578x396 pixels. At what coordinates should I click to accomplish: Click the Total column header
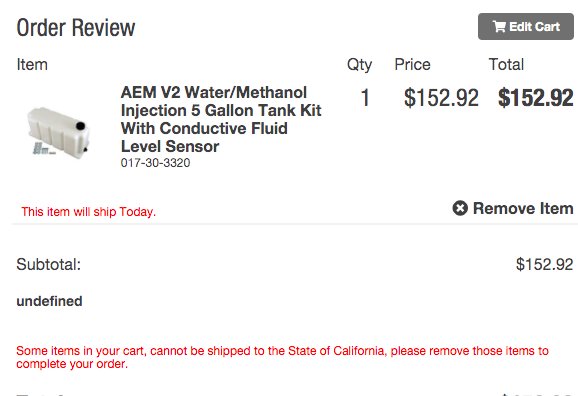pos(506,65)
